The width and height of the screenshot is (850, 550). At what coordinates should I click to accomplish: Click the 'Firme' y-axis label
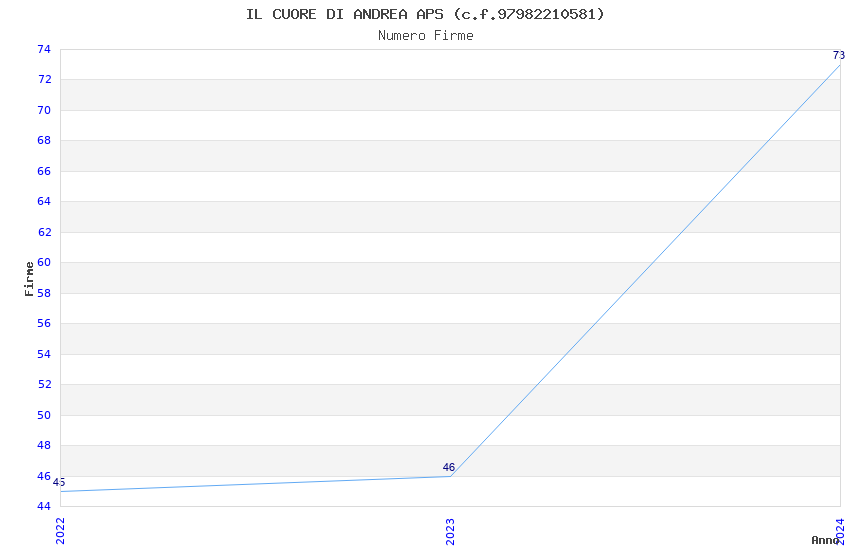[29, 279]
